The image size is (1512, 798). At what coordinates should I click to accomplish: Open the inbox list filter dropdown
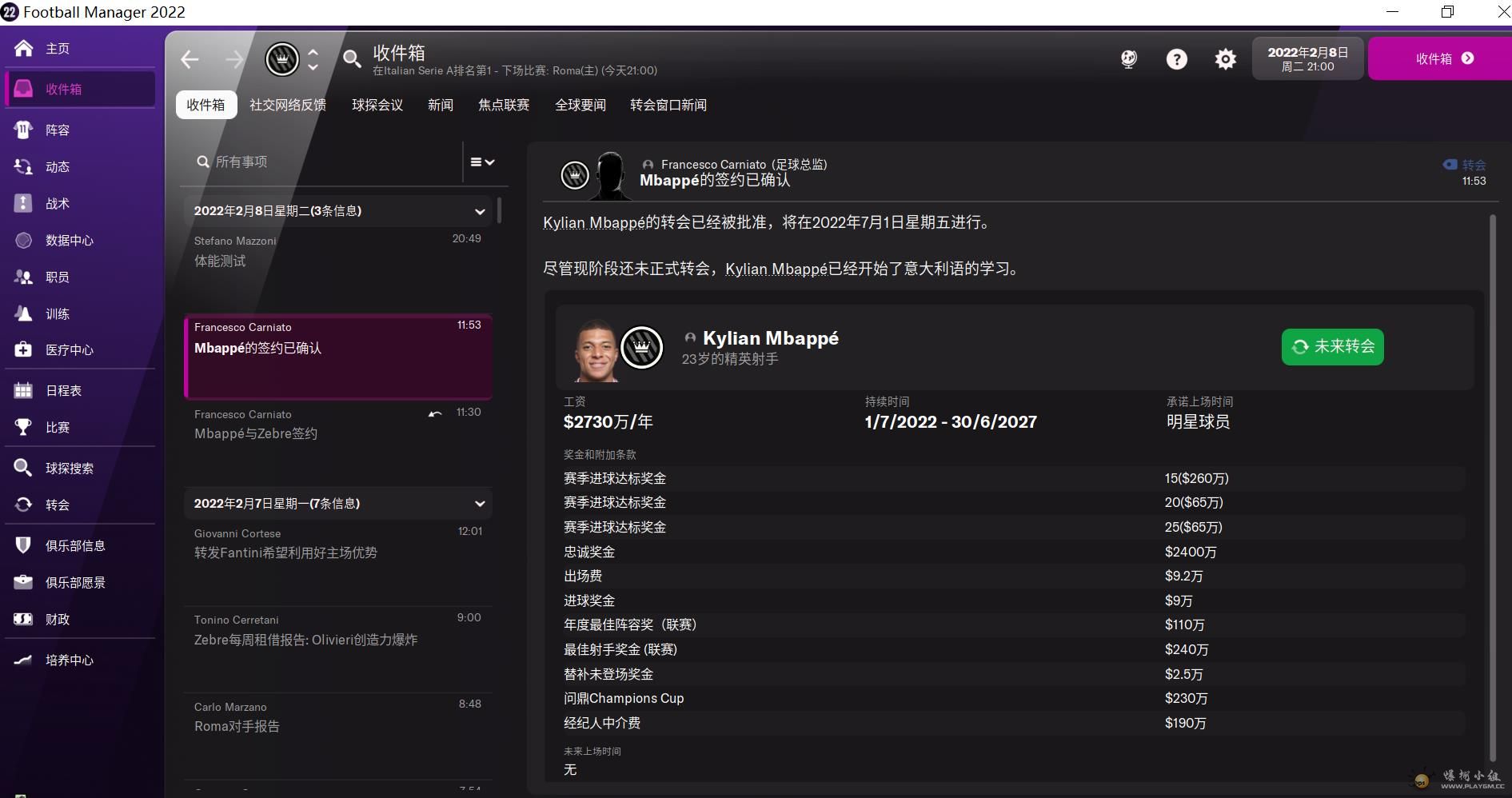point(482,162)
